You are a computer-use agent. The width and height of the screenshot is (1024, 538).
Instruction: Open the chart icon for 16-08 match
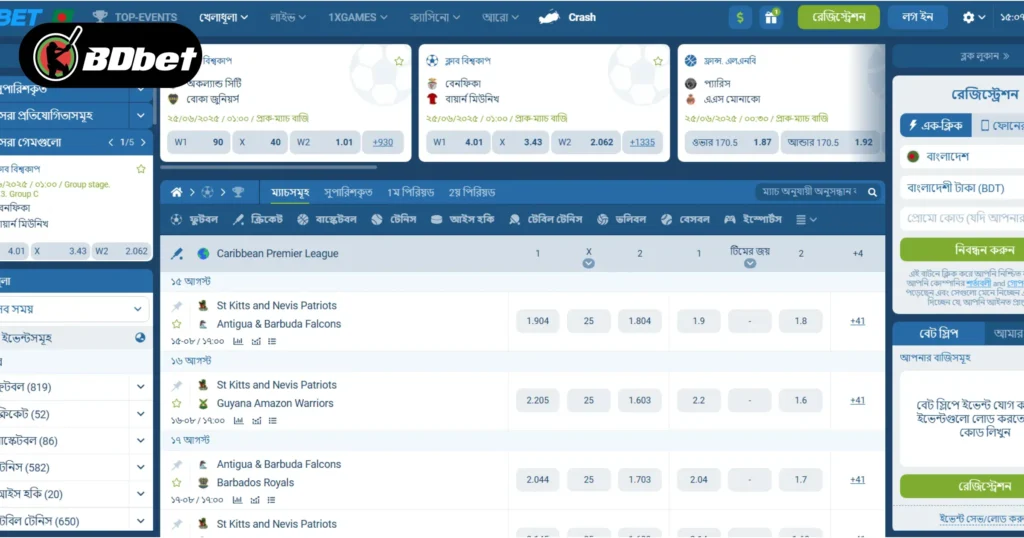tap(256, 420)
